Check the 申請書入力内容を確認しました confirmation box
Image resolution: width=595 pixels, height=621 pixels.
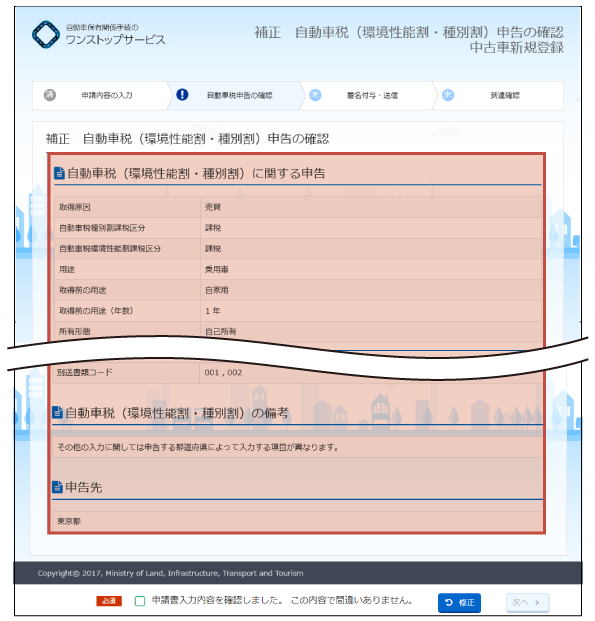pos(140,601)
